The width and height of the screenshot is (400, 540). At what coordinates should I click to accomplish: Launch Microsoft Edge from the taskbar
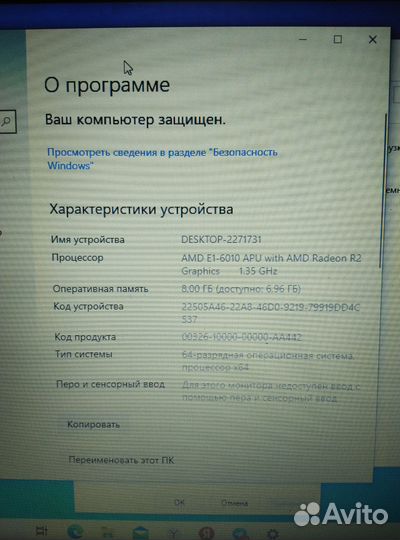coord(75,532)
